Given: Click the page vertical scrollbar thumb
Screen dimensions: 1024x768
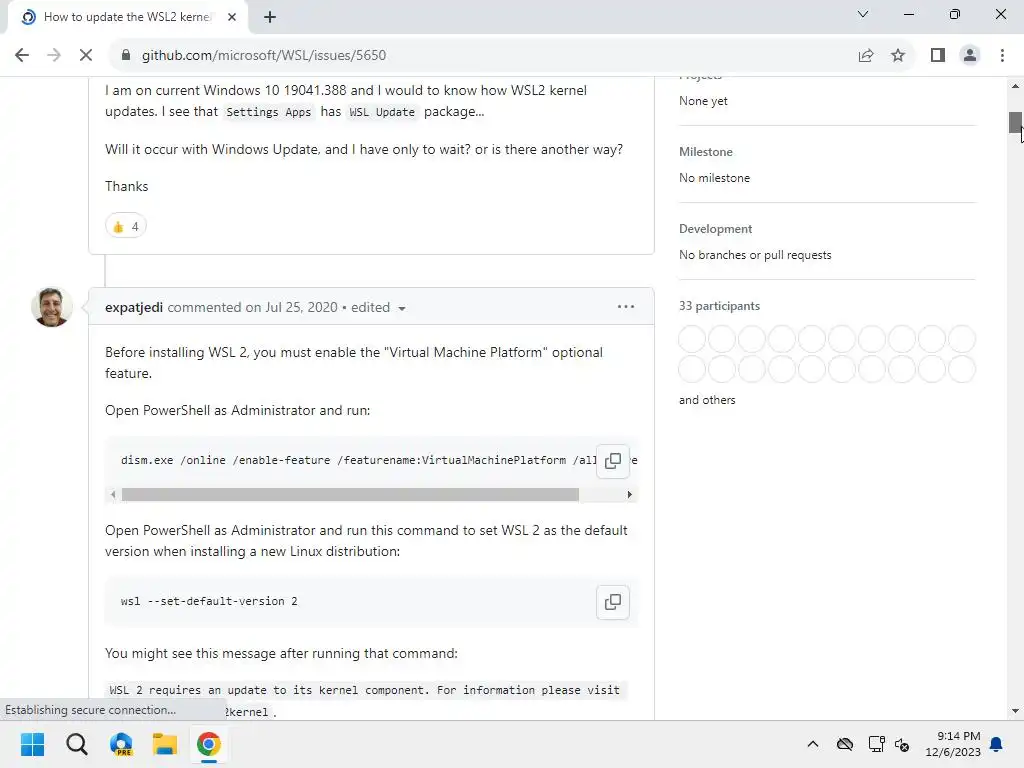Looking at the screenshot, I should coord(1015,123).
